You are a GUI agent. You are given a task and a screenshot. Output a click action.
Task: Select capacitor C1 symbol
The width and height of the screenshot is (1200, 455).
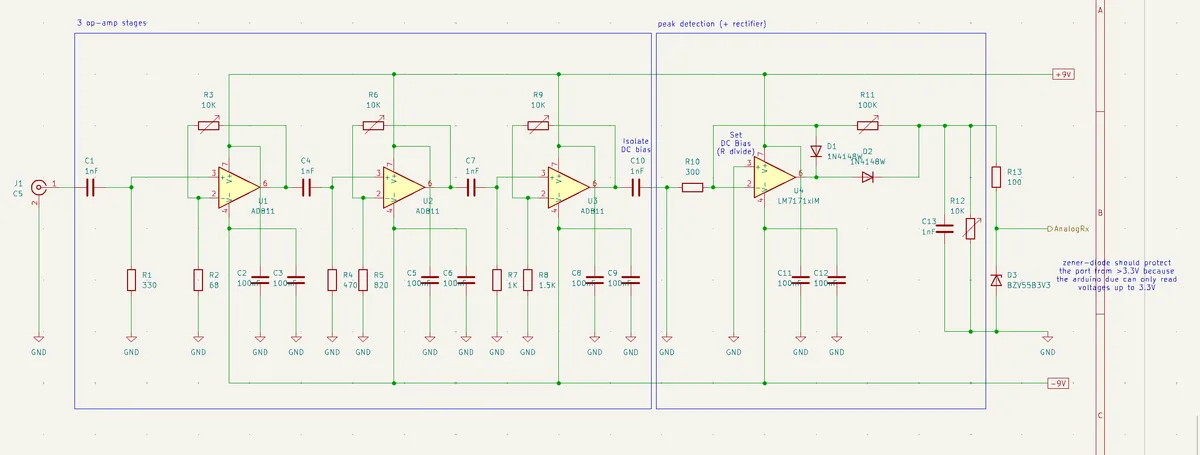[x=89, y=186]
